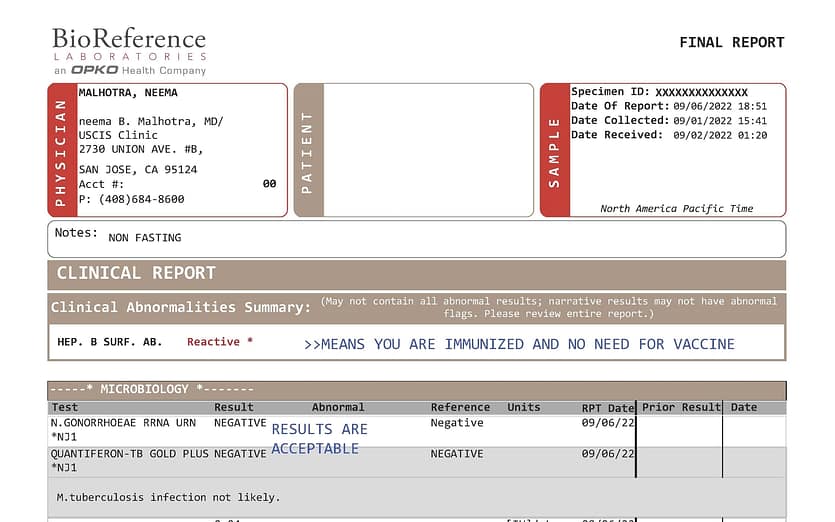The width and height of the screenshot is (835, 522).
Task: Click the FINAL REPORT heading
Action: tap(731, 42)
